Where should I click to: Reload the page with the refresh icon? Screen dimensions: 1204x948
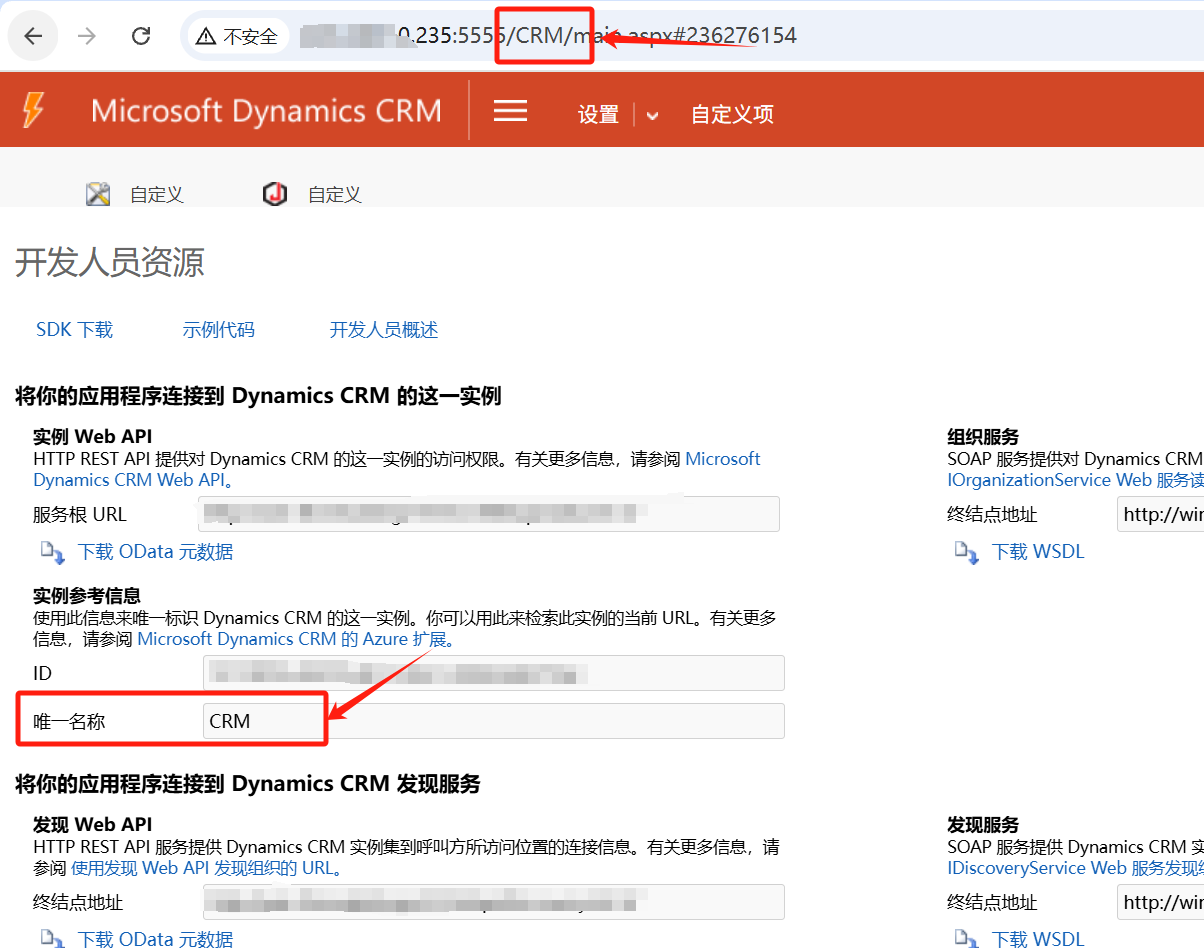tap(141, 37)
